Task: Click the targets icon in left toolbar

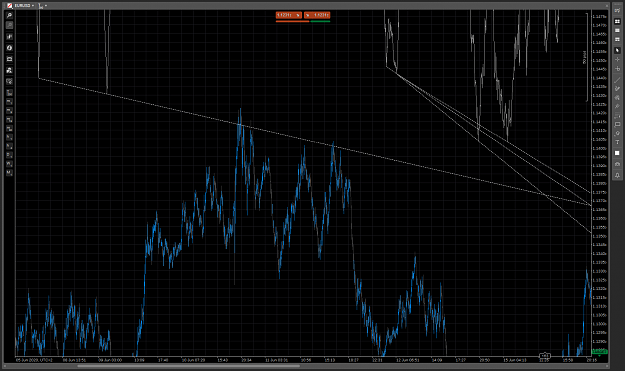Action: [x=9, y=81]
